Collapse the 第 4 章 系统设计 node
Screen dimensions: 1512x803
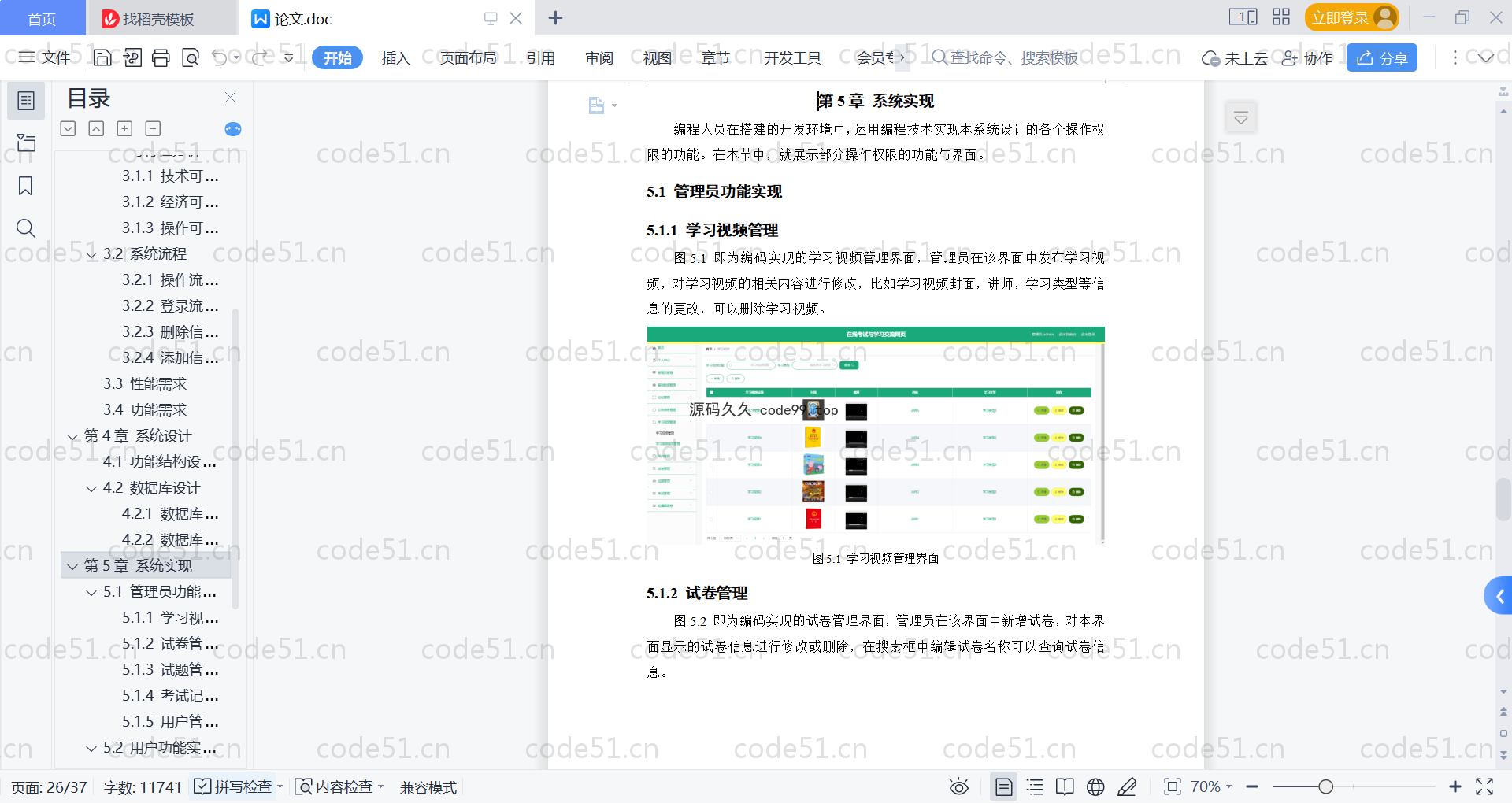coord(72,436)
